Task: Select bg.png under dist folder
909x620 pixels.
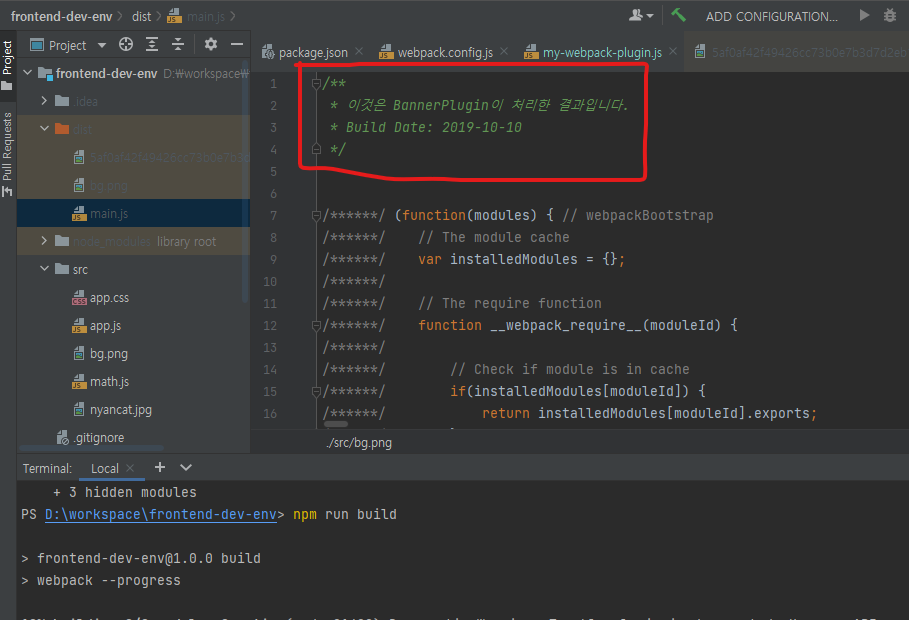Action: pyautogui.click(x=133, y=186)
